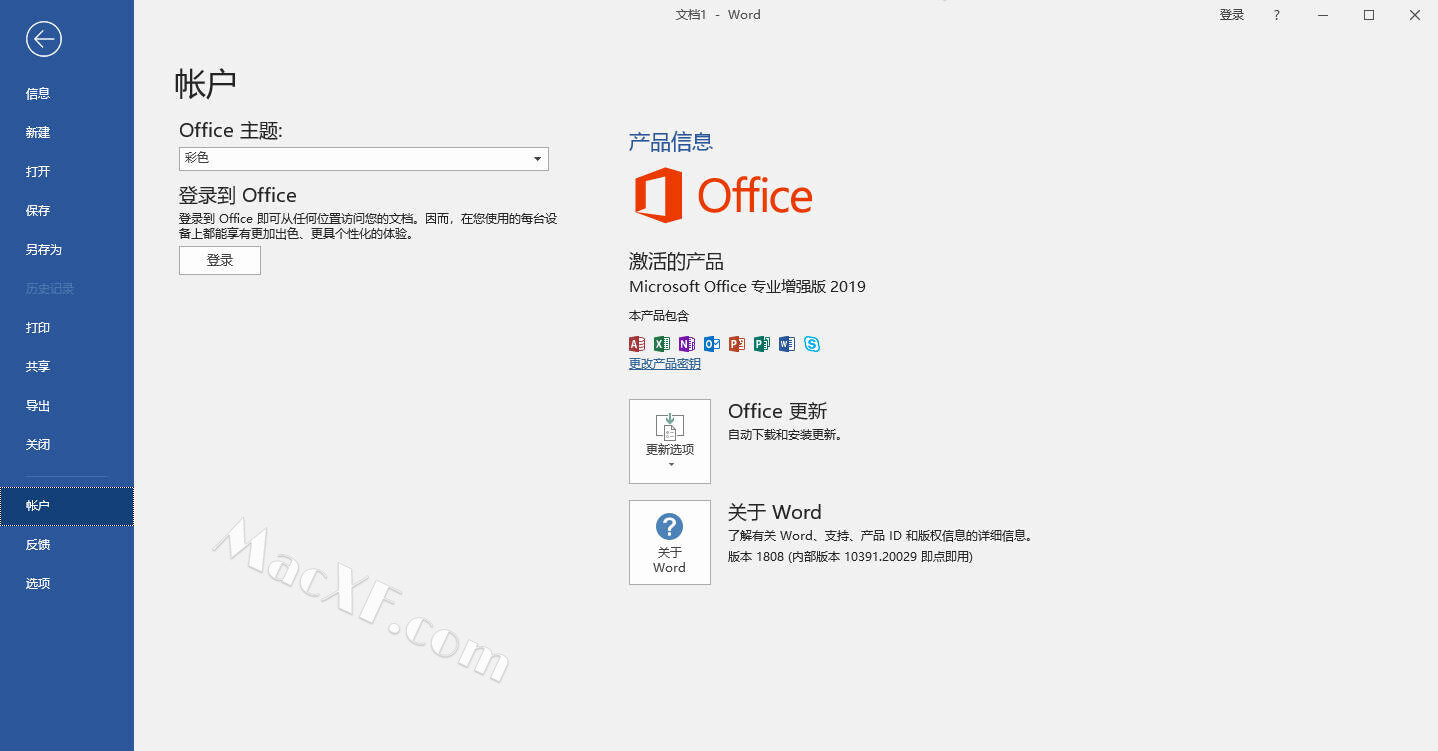Click the Word app icon in product list
Screen dimensions: 1438x751
[787, 344]
